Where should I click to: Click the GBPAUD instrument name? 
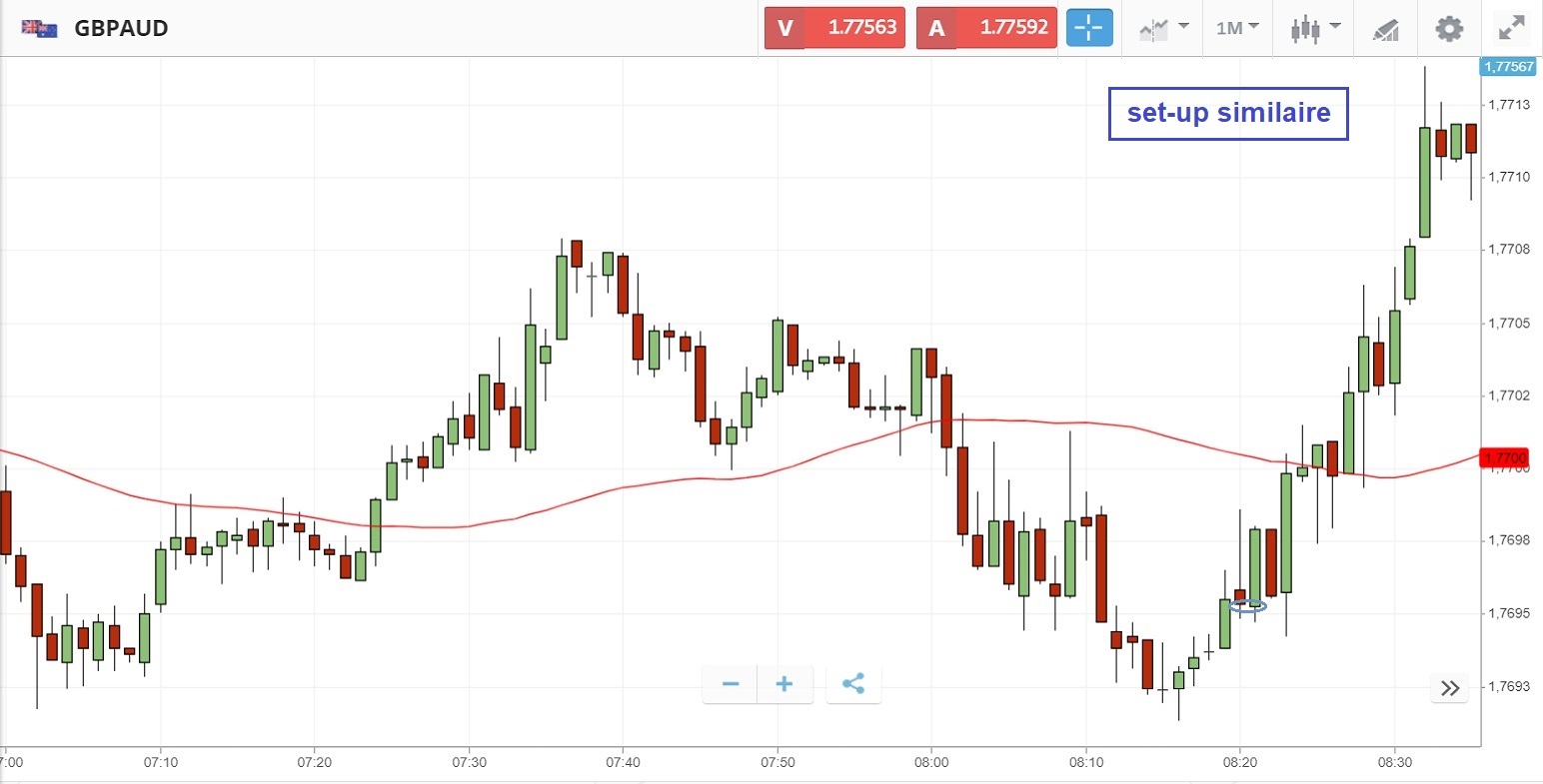click(121, 28)
